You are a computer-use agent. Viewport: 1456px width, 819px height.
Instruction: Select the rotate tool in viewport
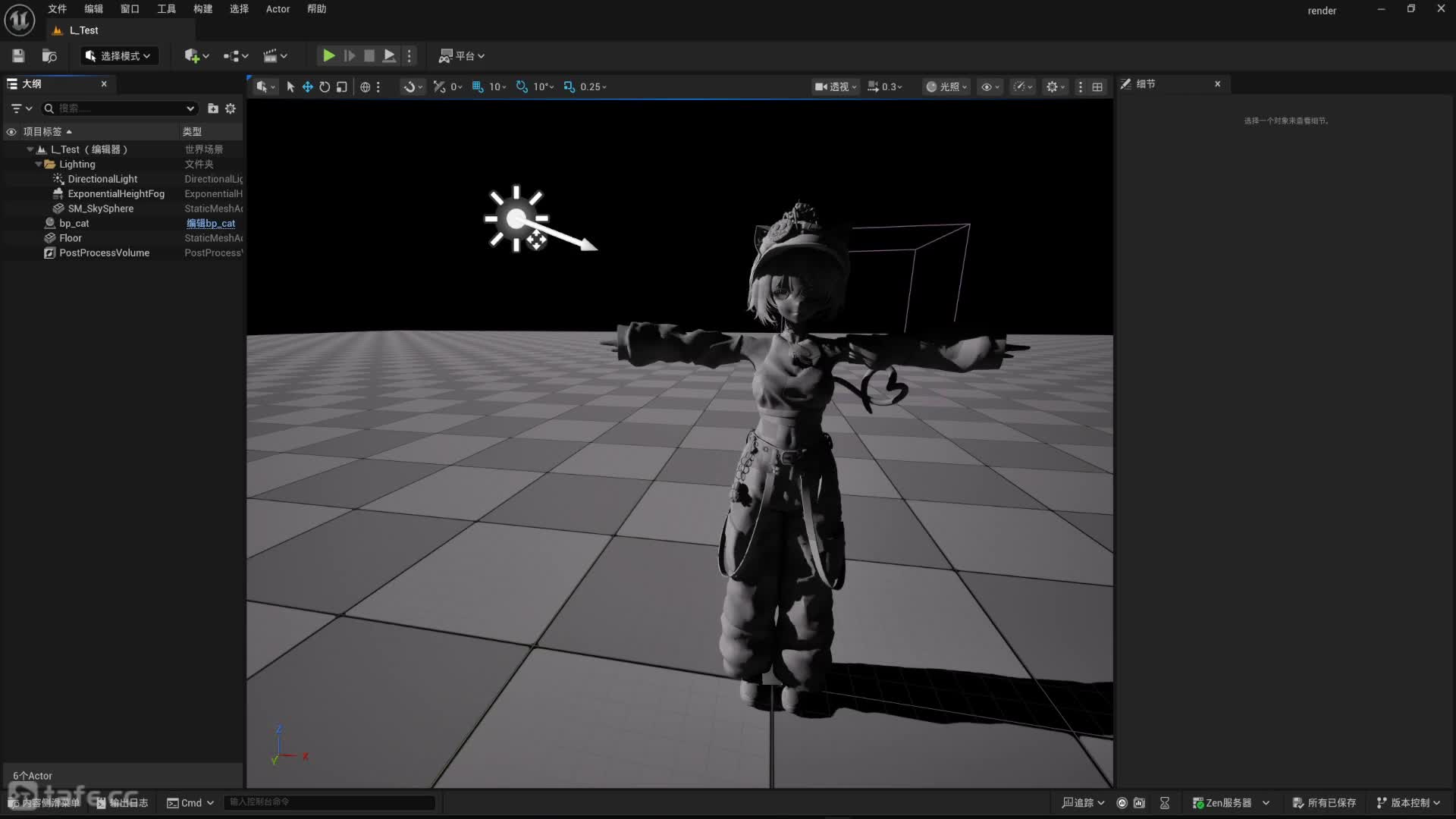tap(325, 86)
